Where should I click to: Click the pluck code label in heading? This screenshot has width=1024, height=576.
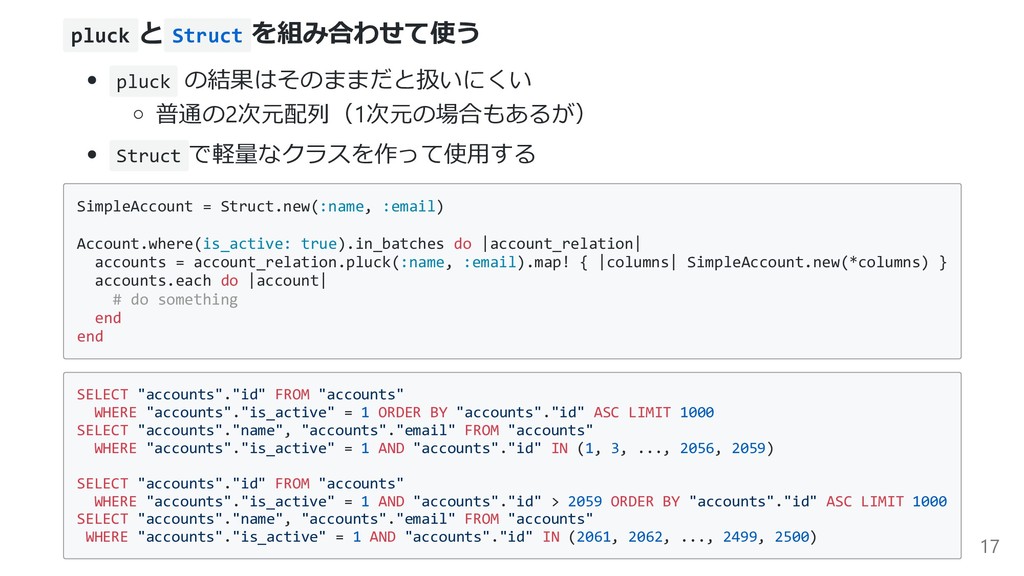click(100, 35)
